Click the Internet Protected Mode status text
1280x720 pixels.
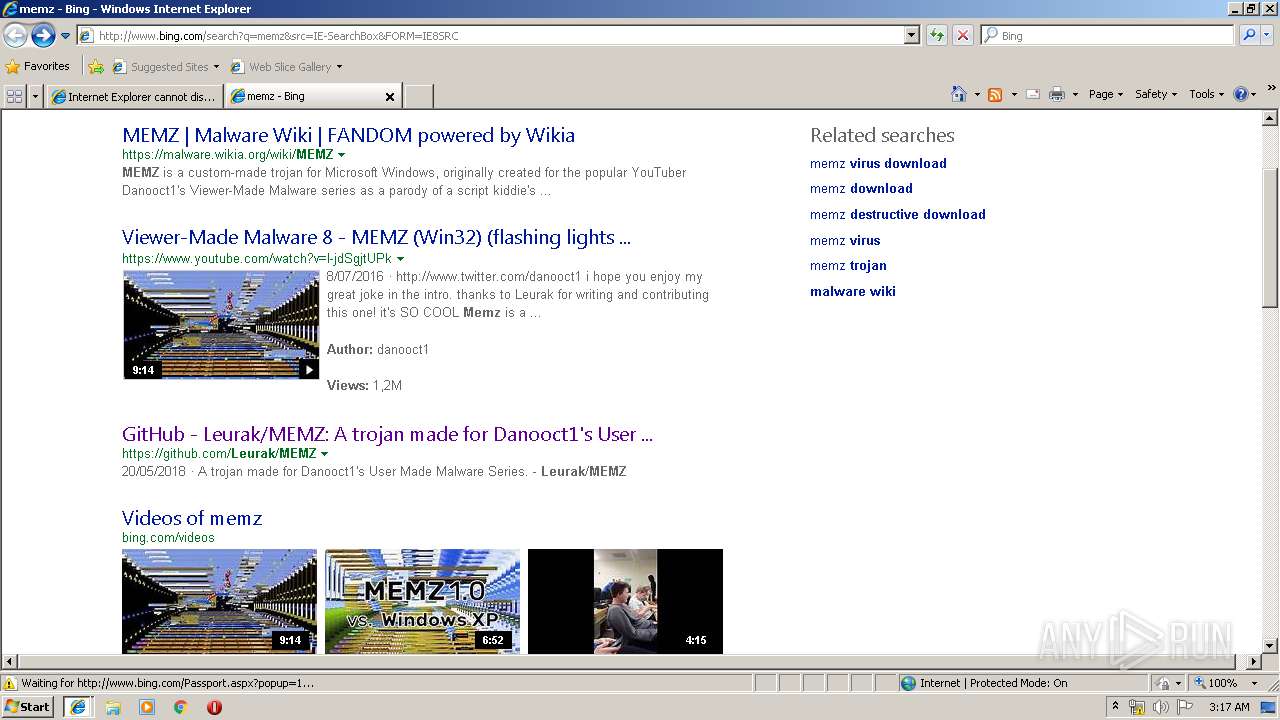[993, 683]
